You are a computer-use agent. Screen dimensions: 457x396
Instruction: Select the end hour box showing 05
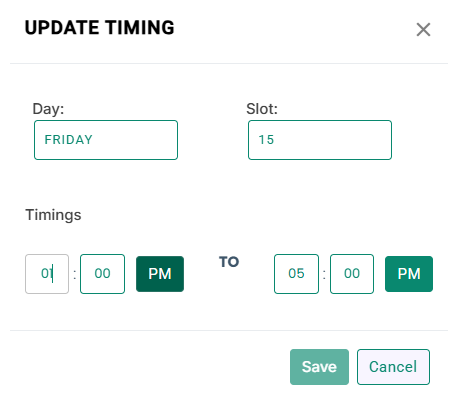point(296,274)
